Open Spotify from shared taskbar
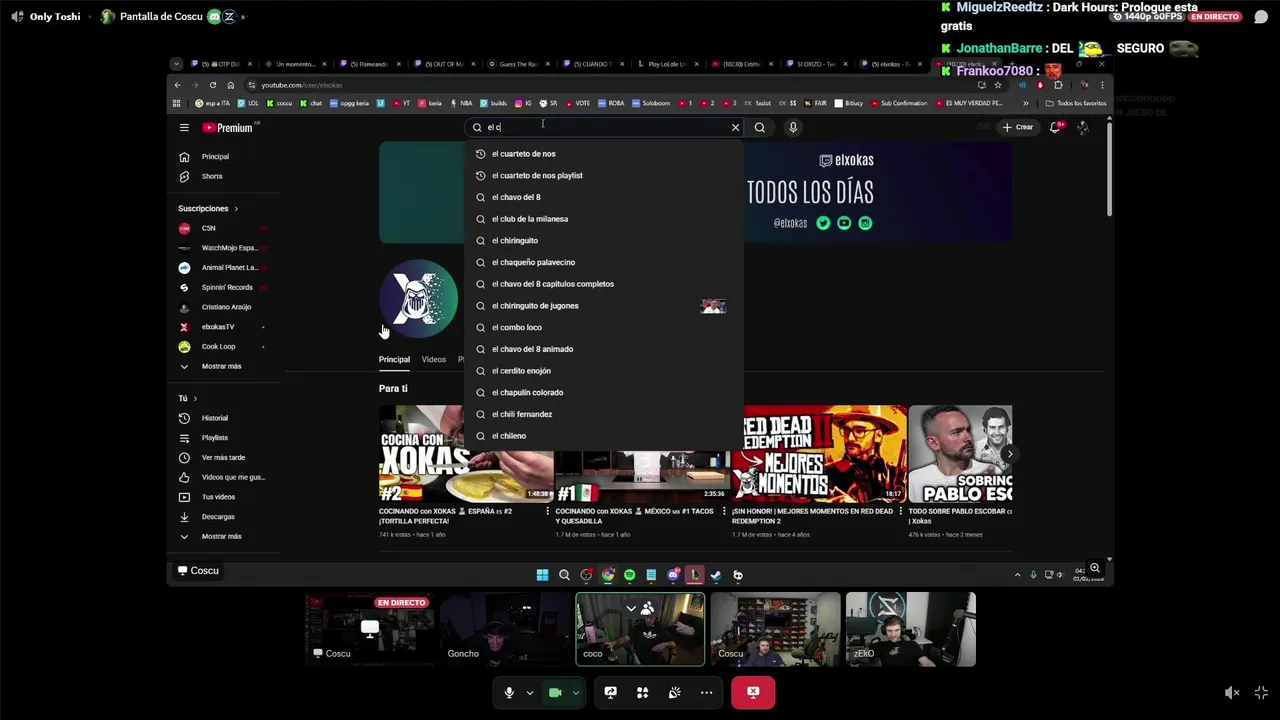The image size is (1280, 720). pyautogui.click(x=630, y=575)
